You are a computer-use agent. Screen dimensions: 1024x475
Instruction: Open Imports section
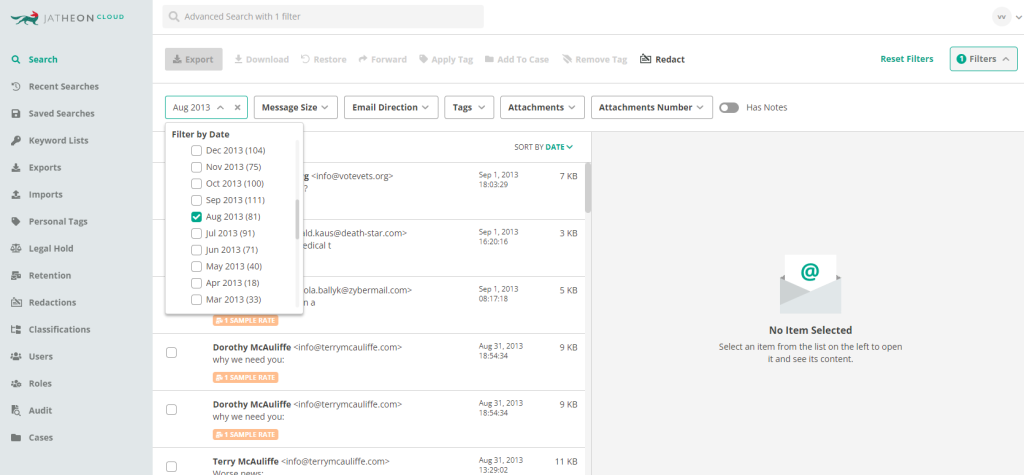(x=45, y=195)
